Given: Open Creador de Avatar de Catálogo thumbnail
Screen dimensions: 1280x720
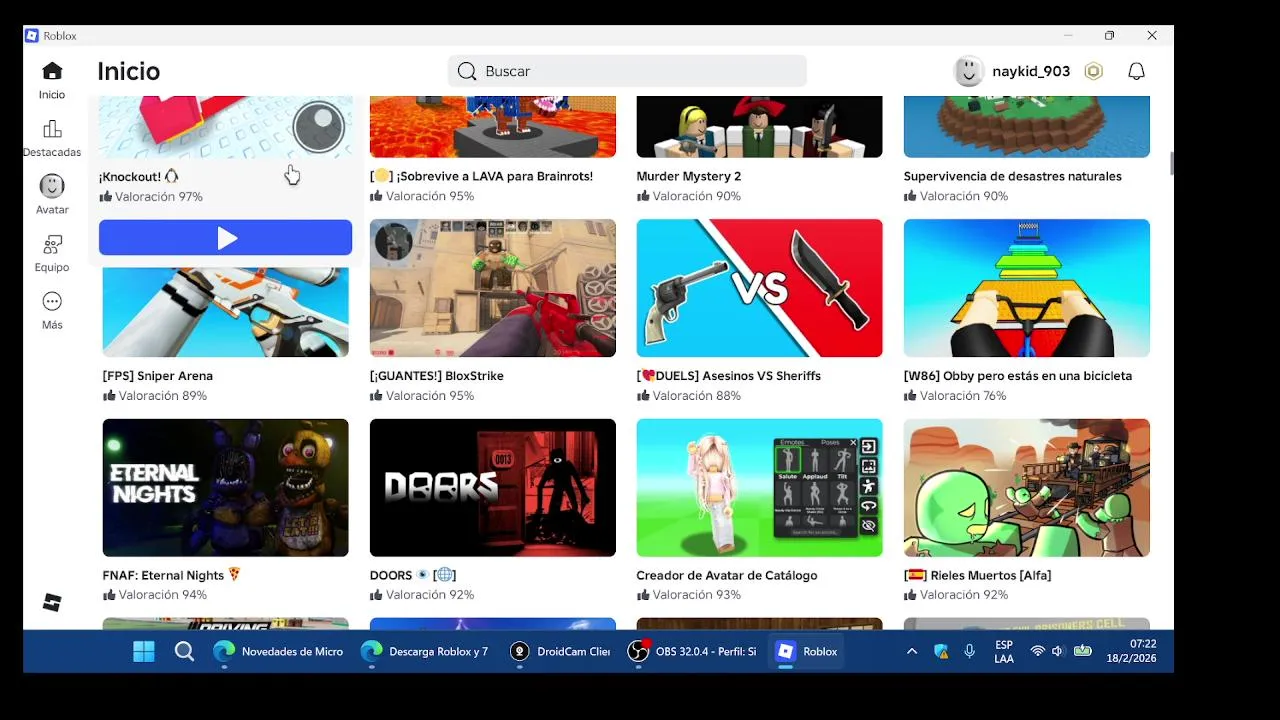Looking at the screenshot, I should (760, 487).
